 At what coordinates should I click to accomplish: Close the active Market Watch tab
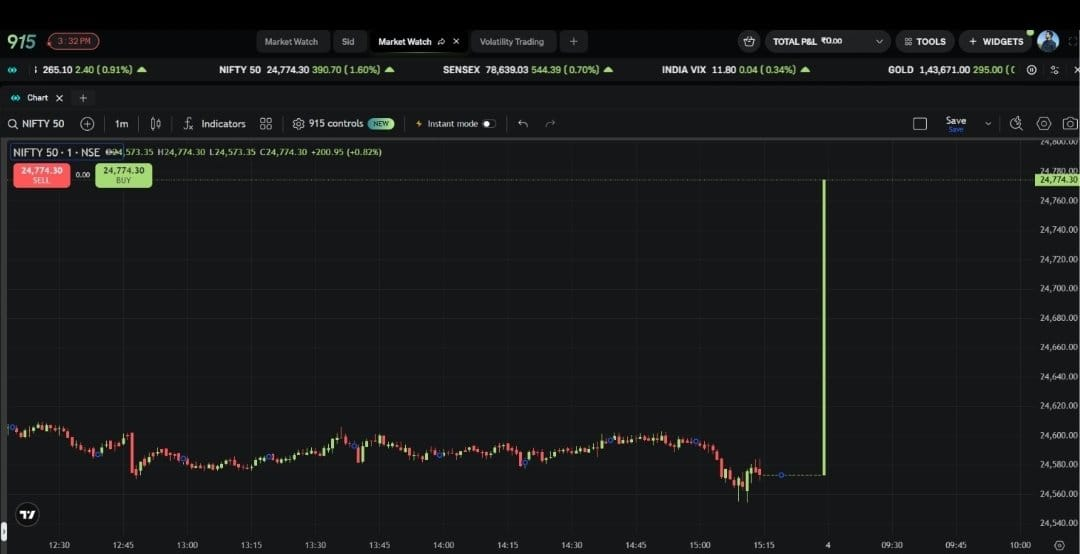(x=456, y=41)
